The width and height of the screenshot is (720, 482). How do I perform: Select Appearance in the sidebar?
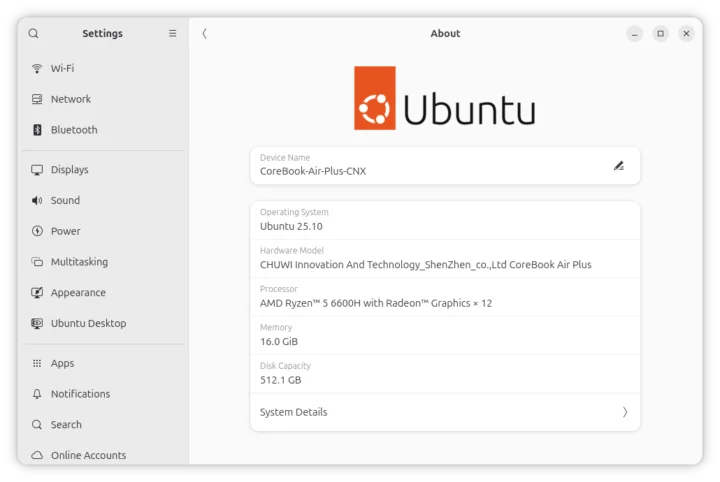(103, 293)
